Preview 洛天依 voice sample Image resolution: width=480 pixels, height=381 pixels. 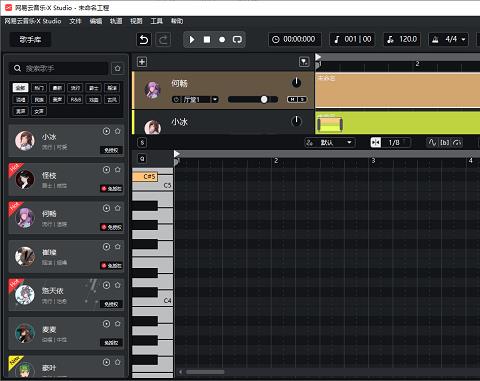[106, 285]
